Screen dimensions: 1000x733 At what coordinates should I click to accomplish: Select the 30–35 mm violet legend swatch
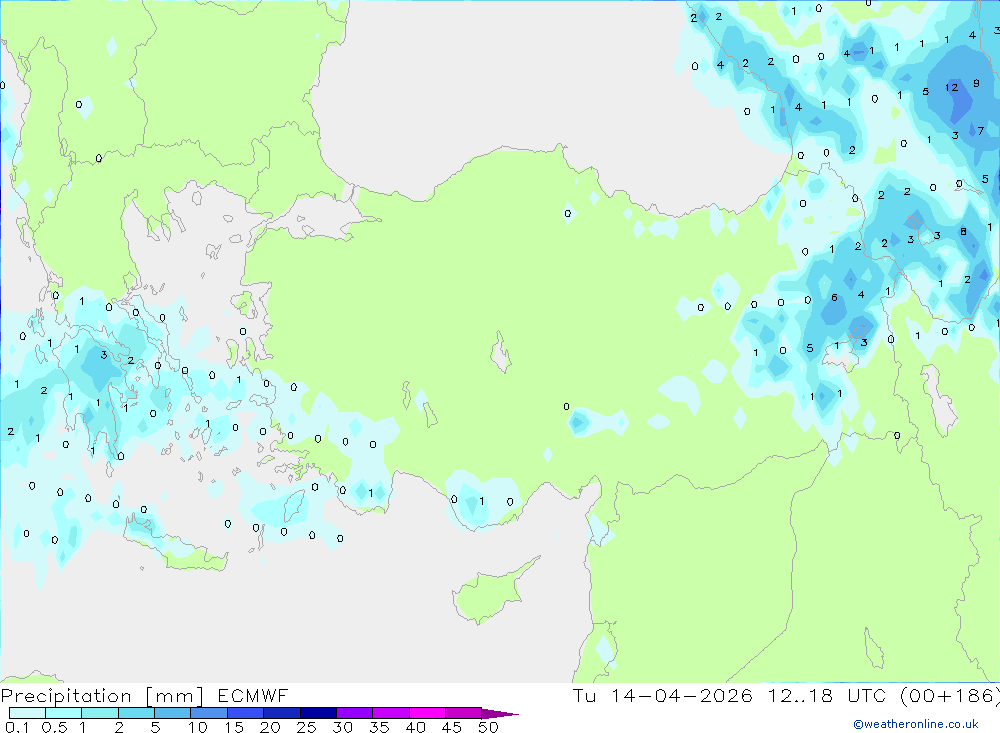(354, 713)
